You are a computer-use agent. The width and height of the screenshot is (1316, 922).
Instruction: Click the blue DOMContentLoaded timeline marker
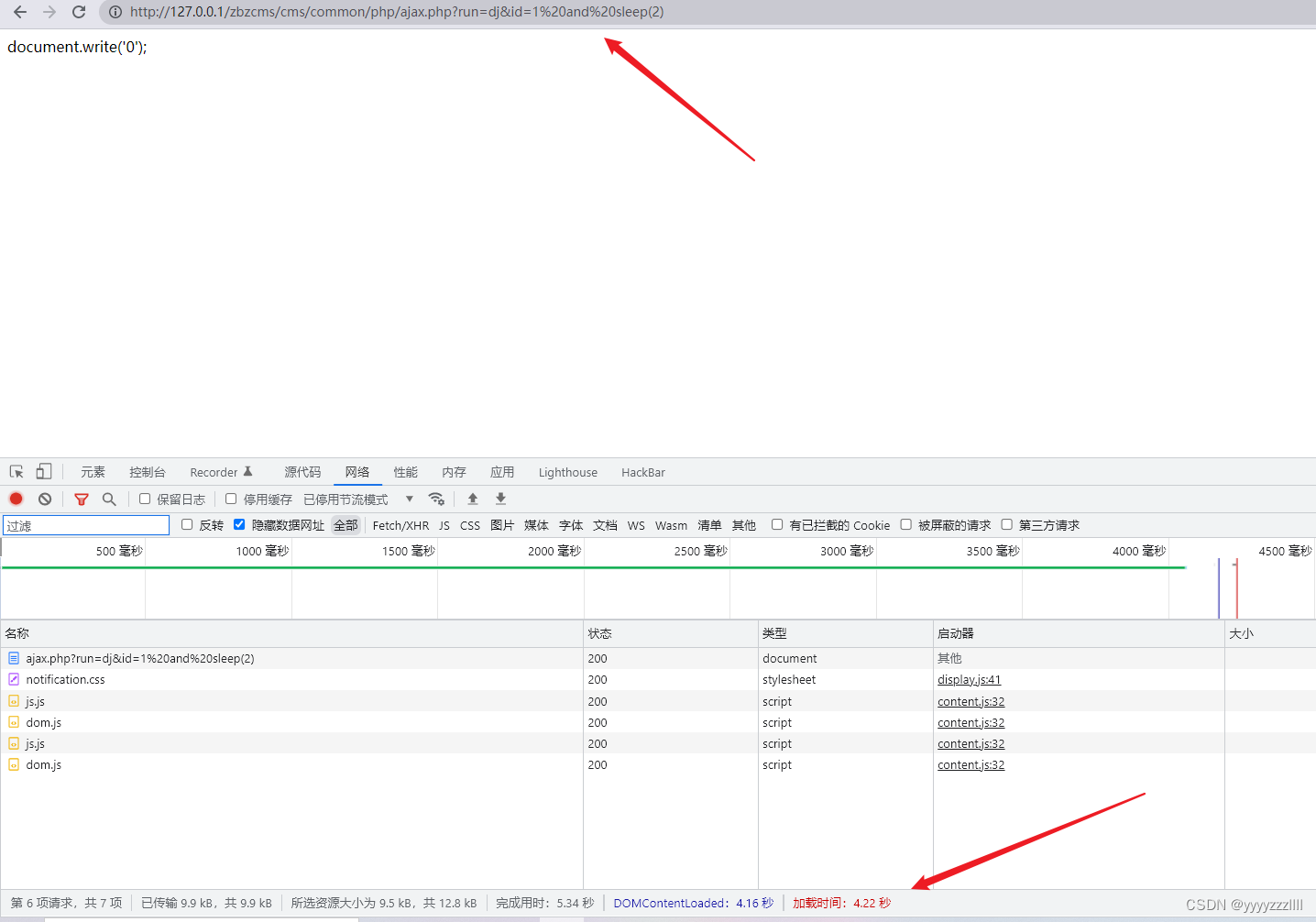coord(1219,588)
